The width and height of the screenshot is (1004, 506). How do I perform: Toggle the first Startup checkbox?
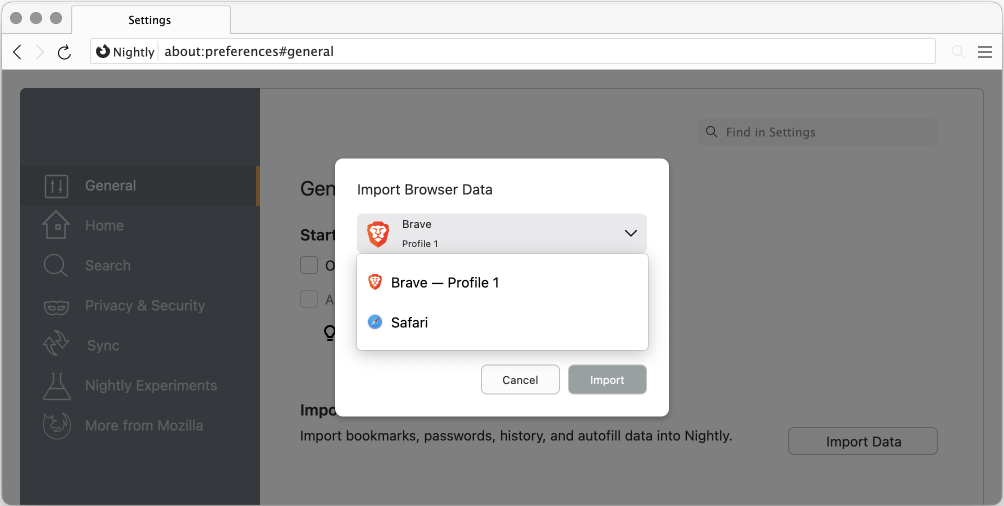(x=310, y=265)
